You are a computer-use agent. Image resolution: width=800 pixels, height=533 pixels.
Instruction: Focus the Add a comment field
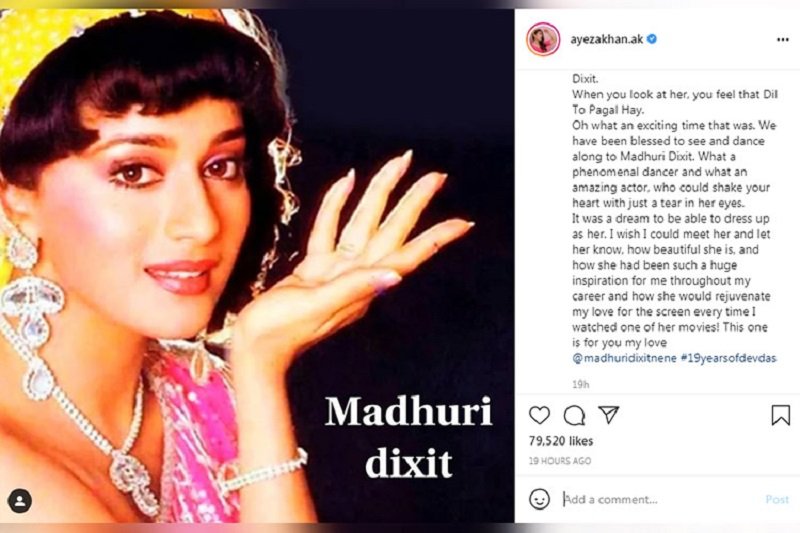(658, 499)
